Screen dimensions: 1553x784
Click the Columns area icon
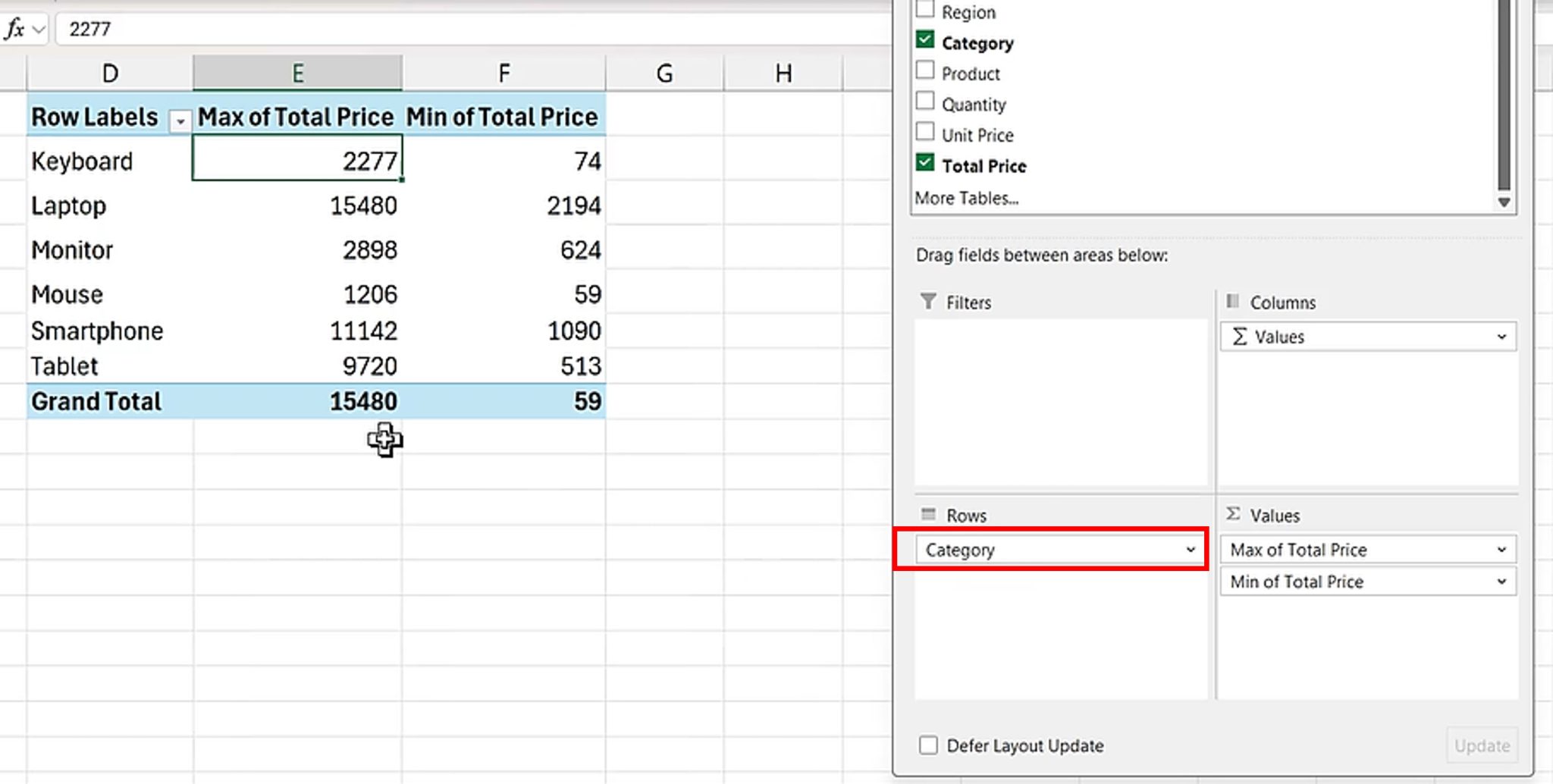1232,302
